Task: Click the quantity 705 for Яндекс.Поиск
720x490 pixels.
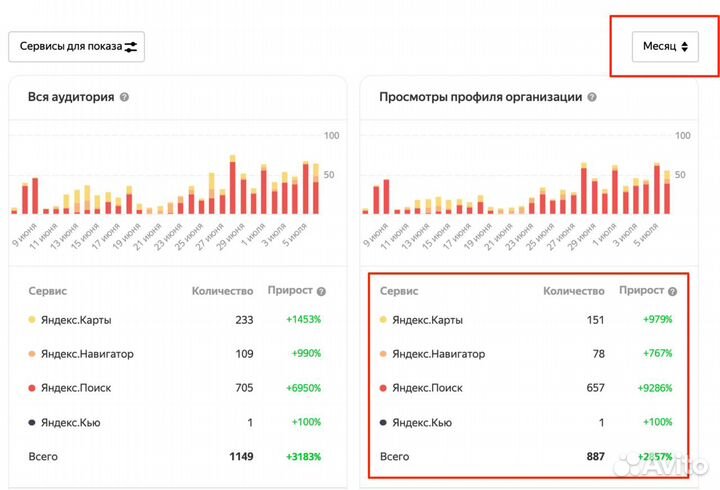Action: pos(244,388)
